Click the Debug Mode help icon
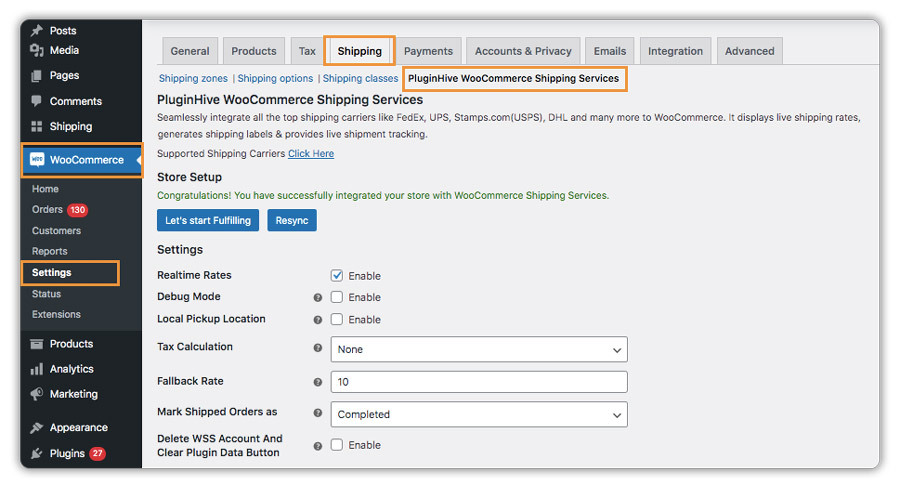The height and width of the screenshot is (485, 900). click(317, 297)
